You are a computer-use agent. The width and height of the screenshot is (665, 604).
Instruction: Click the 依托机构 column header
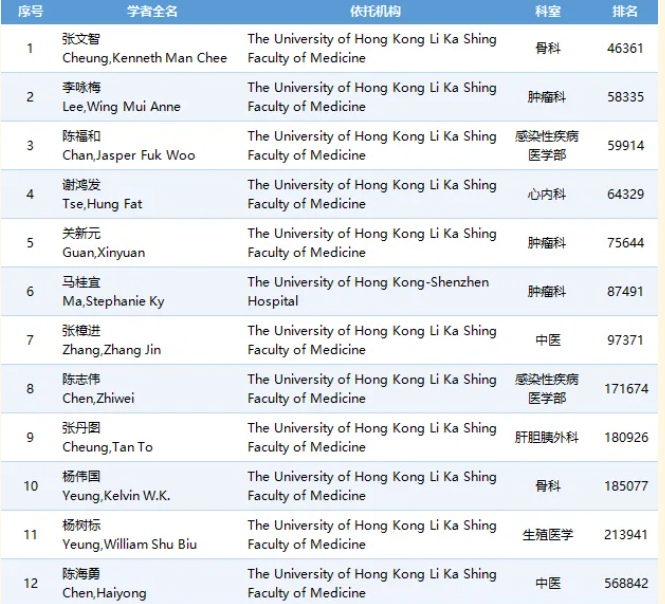point(376,11)
